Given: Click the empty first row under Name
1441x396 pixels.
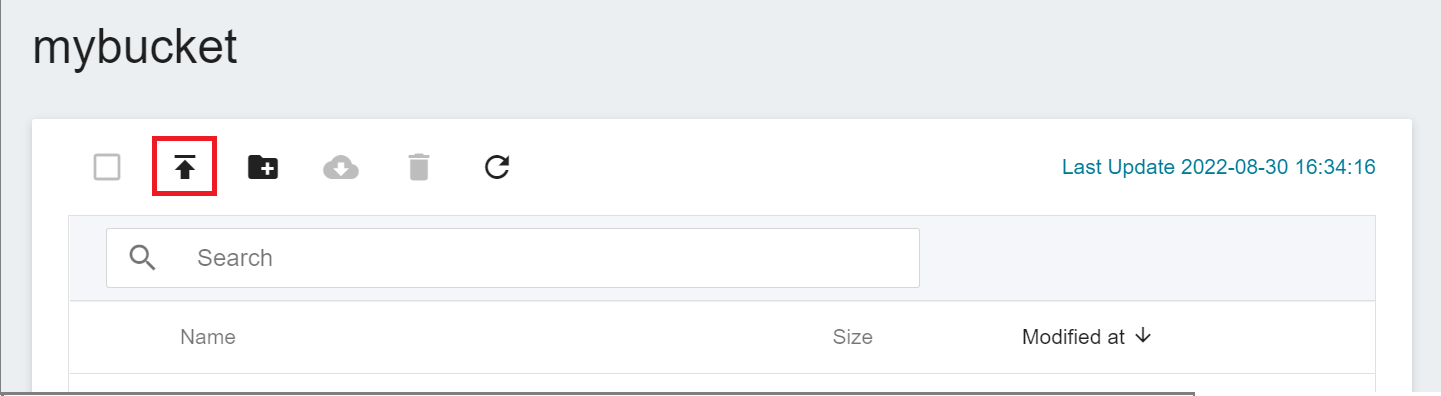Looking at the screenshot, I should pyautogui.click(x=722, y=385).
